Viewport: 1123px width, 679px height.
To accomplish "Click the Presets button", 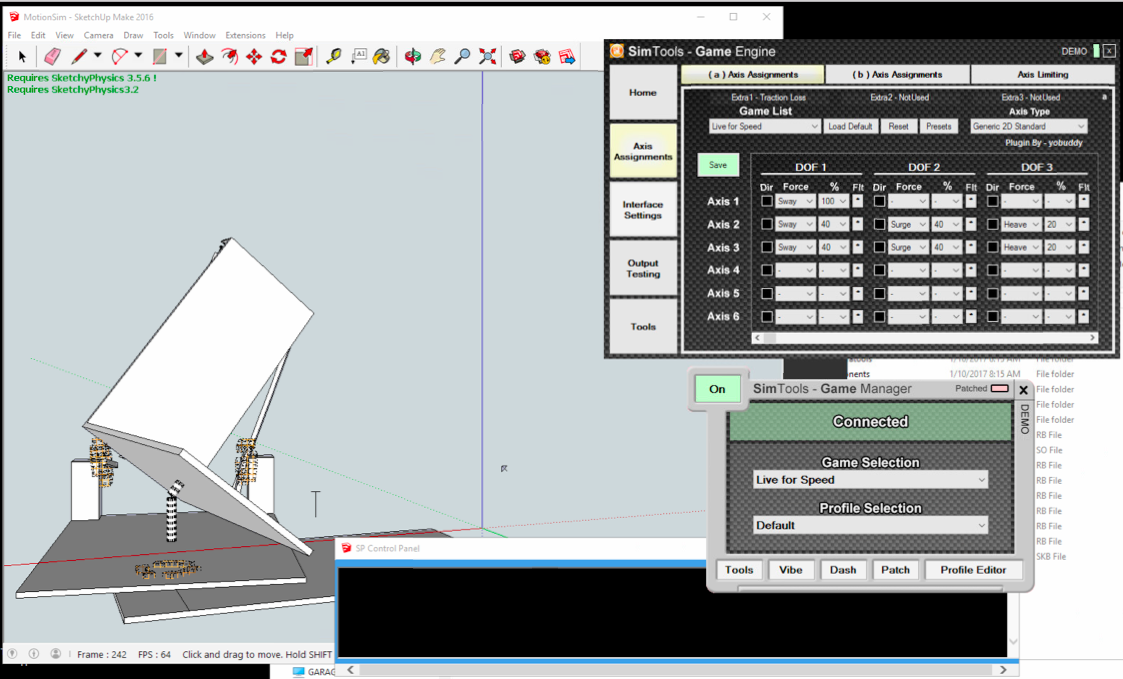I will 938,126.
